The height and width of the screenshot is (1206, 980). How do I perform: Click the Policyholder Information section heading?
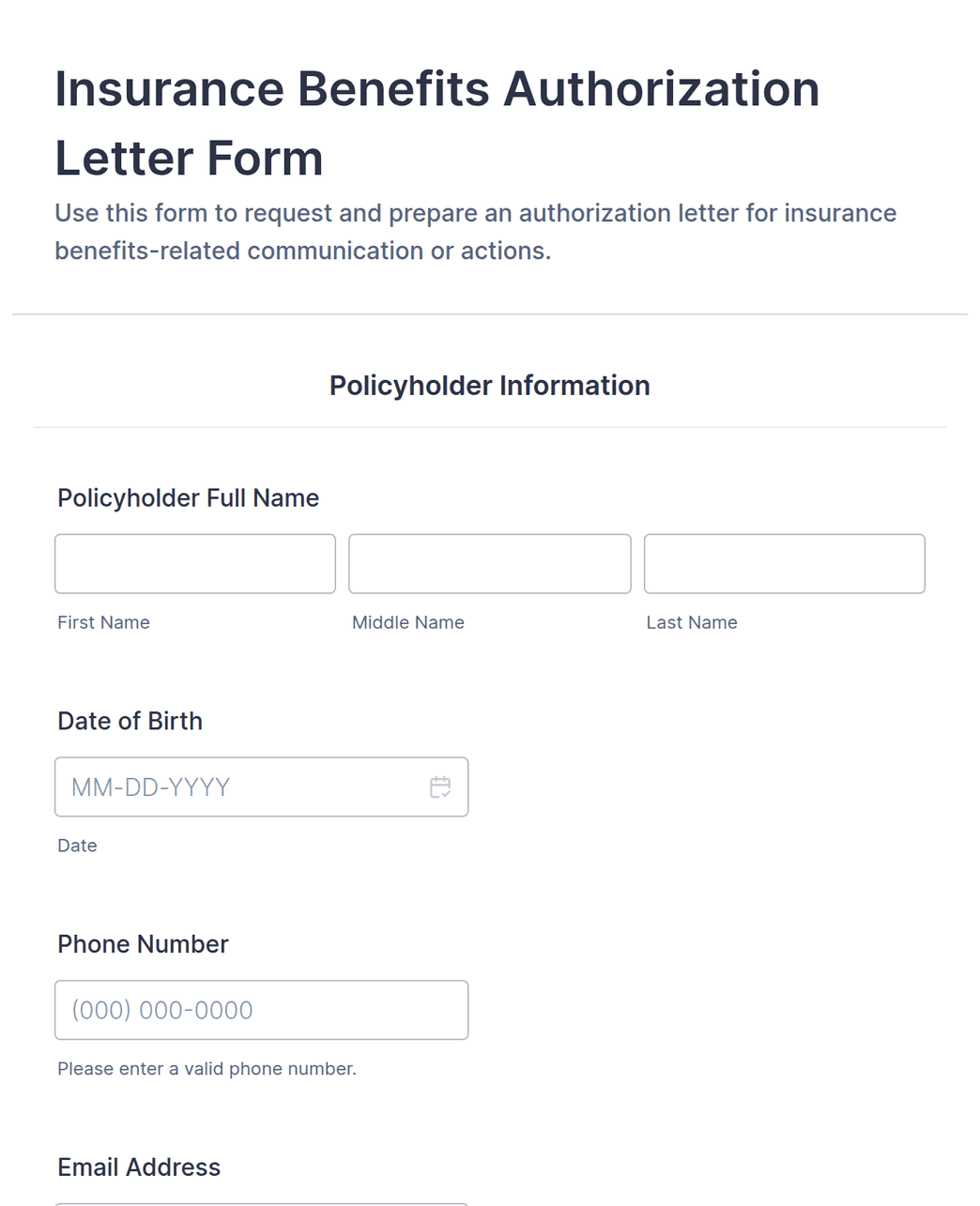[x=489, y=385]
